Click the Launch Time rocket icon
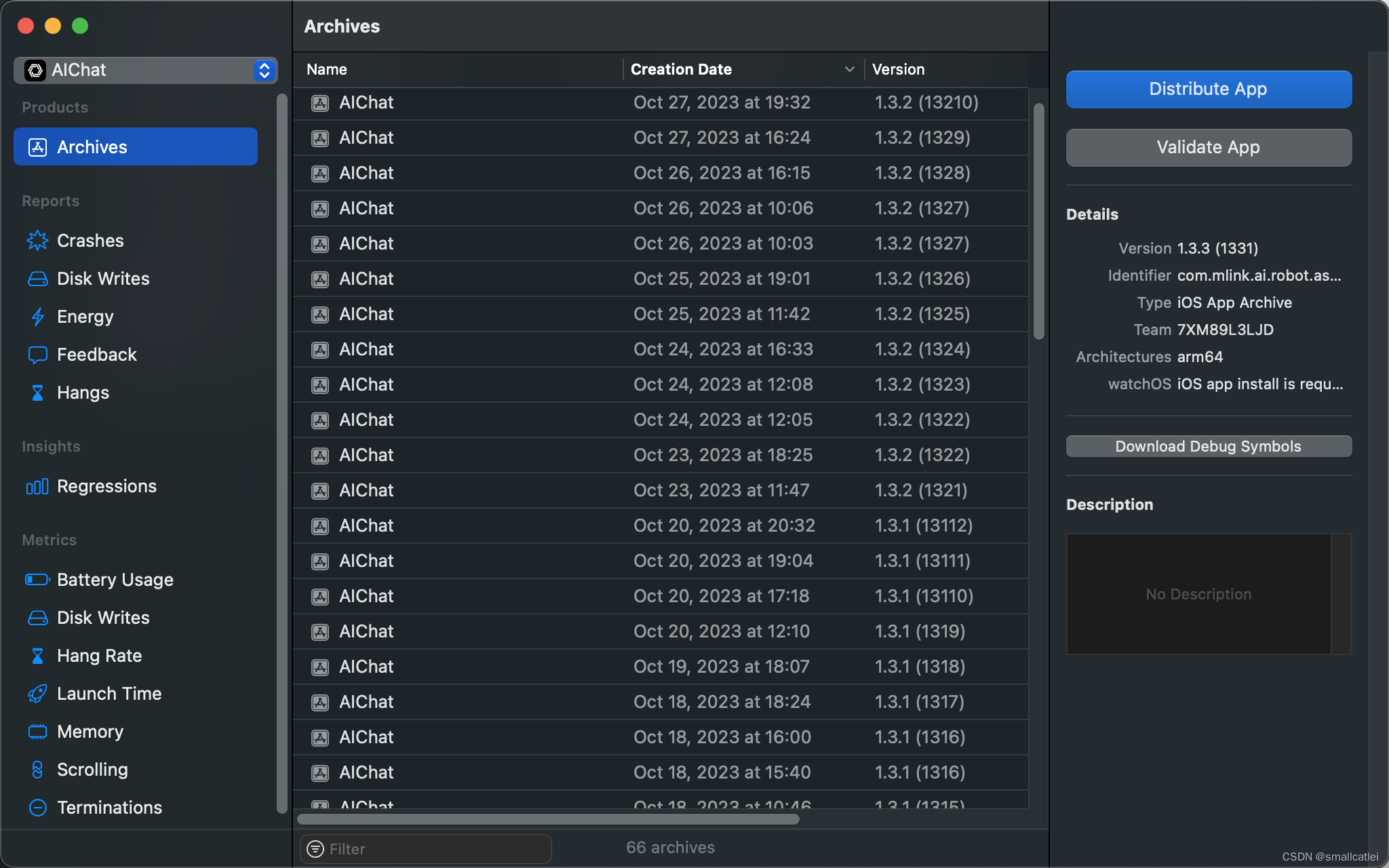 38,694
